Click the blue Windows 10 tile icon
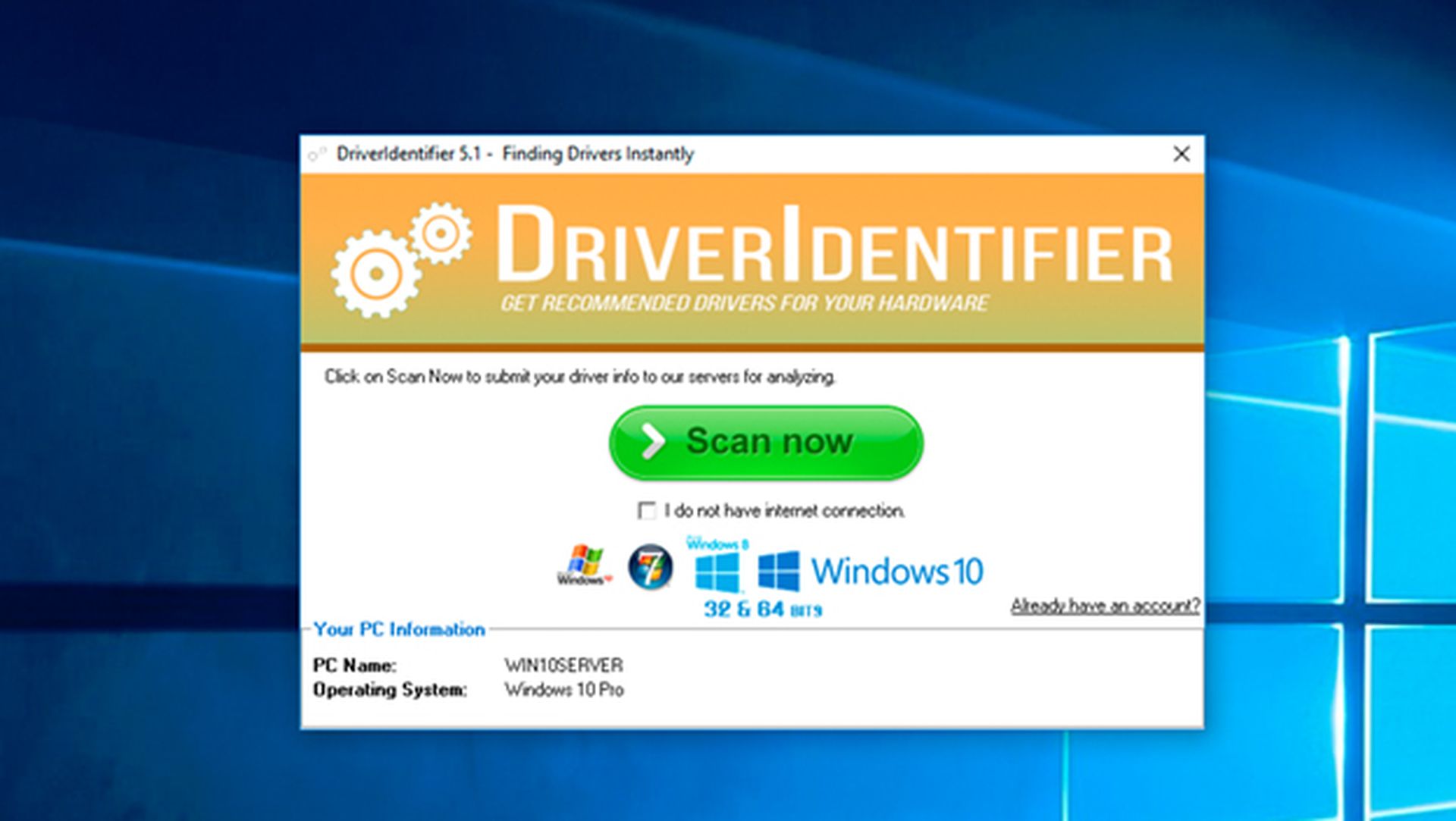Image resolution: width=1456 pixels, height=821 pixels. point(778,569)
